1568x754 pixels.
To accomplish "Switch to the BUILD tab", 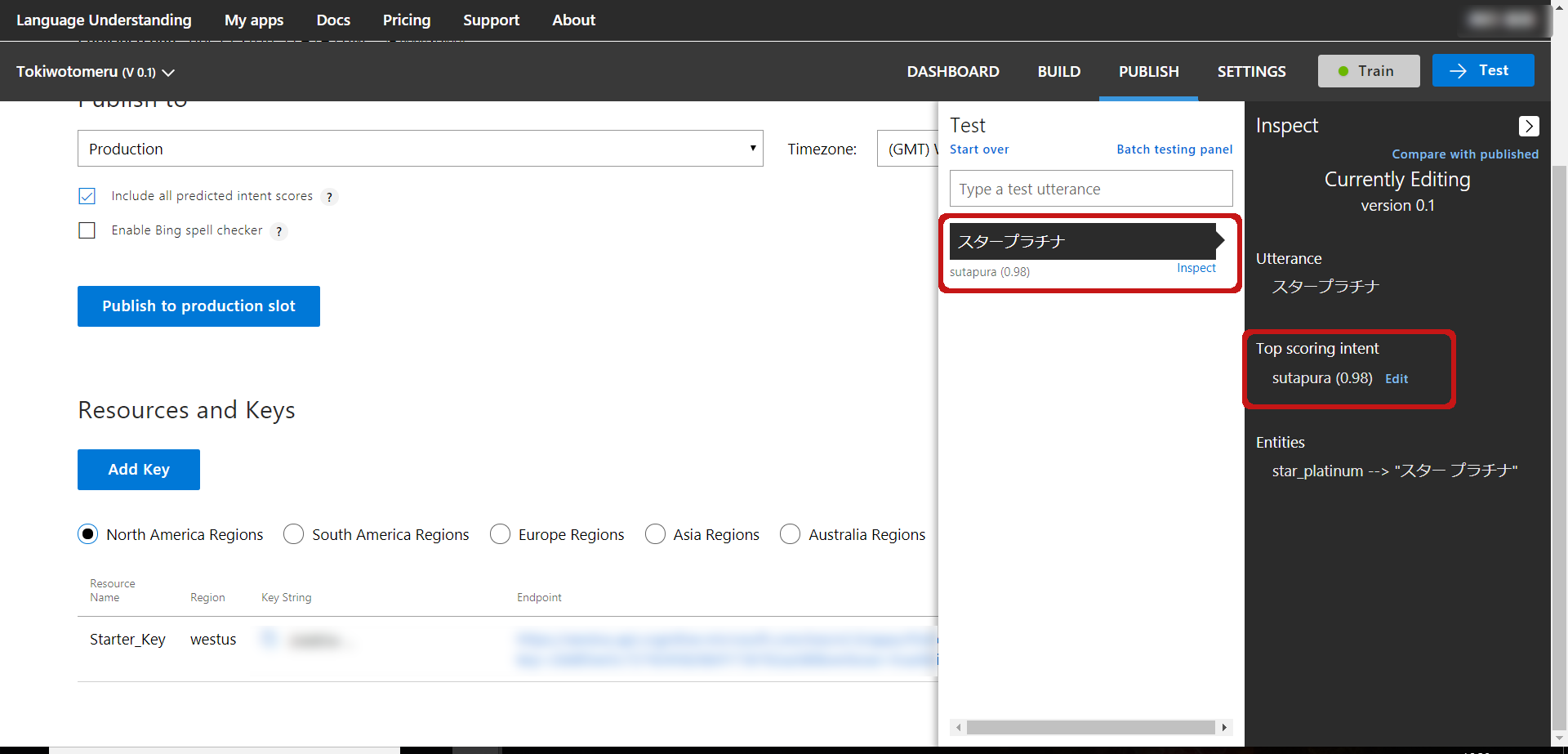I will click(x=1059, y=72).
